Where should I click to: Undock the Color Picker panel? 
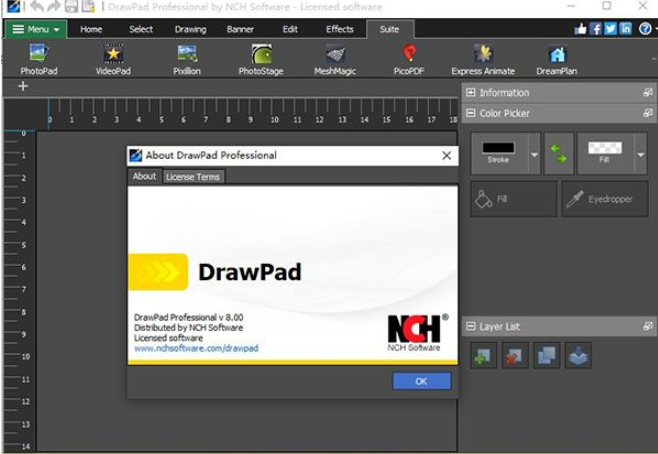coord(648,113)
